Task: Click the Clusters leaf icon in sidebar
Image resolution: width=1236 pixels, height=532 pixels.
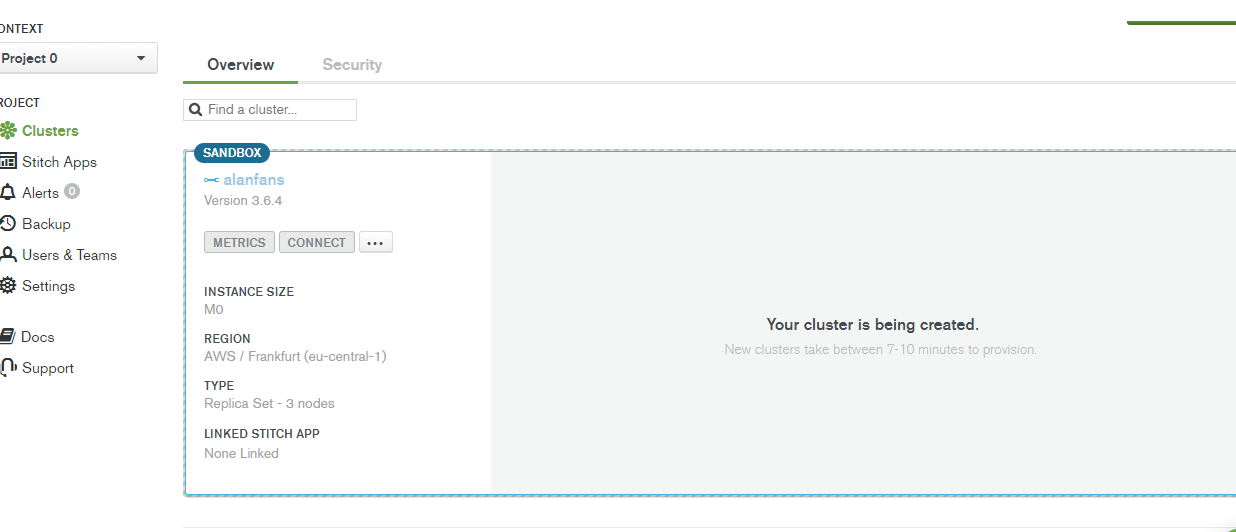Action: coord(8,131)
